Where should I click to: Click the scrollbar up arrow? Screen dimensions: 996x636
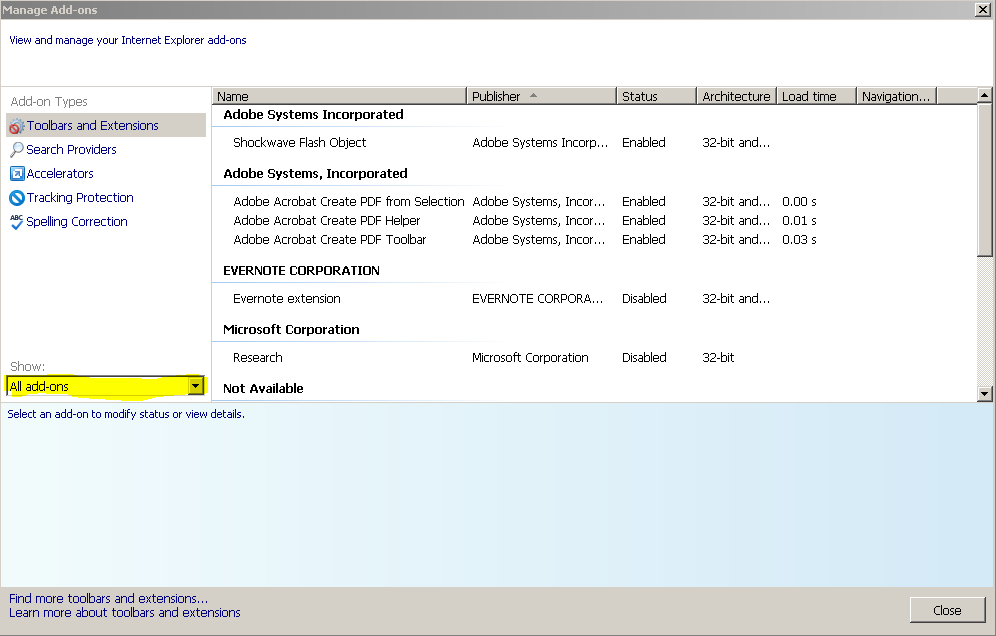pos(985,95)
